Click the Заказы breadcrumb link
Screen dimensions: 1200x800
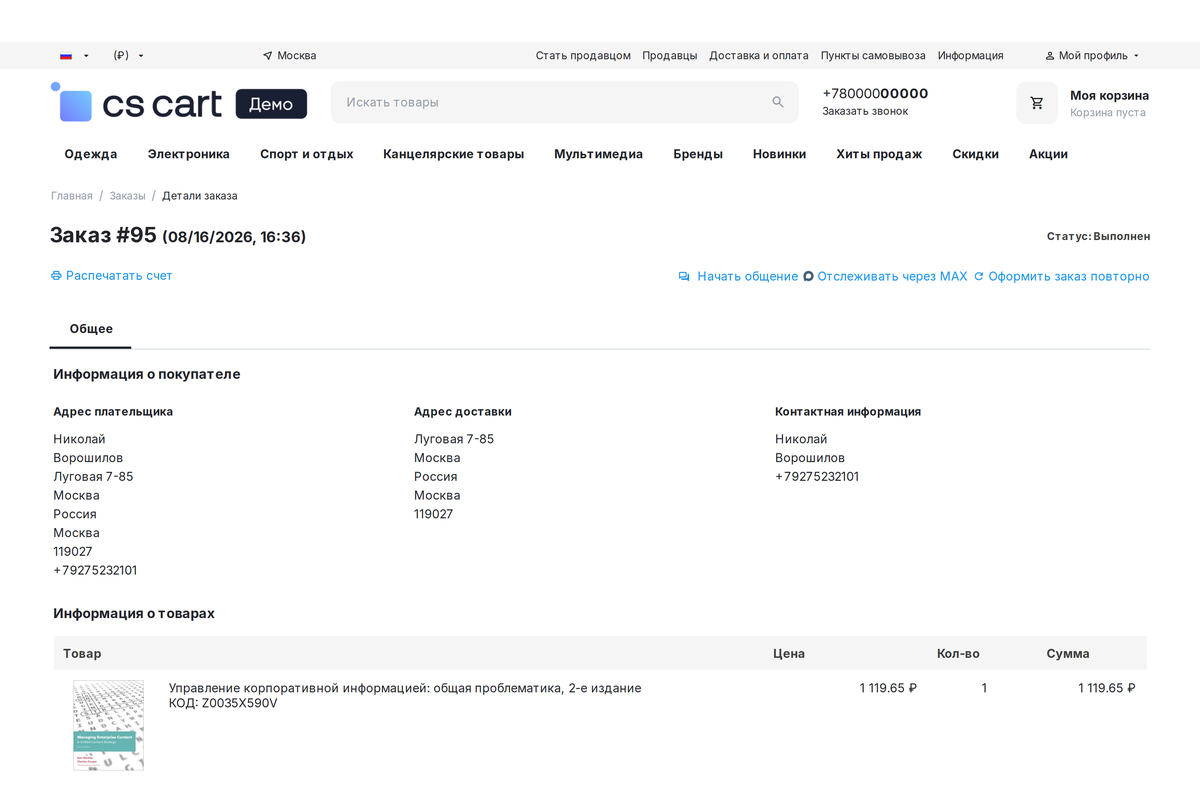[128, 196]
